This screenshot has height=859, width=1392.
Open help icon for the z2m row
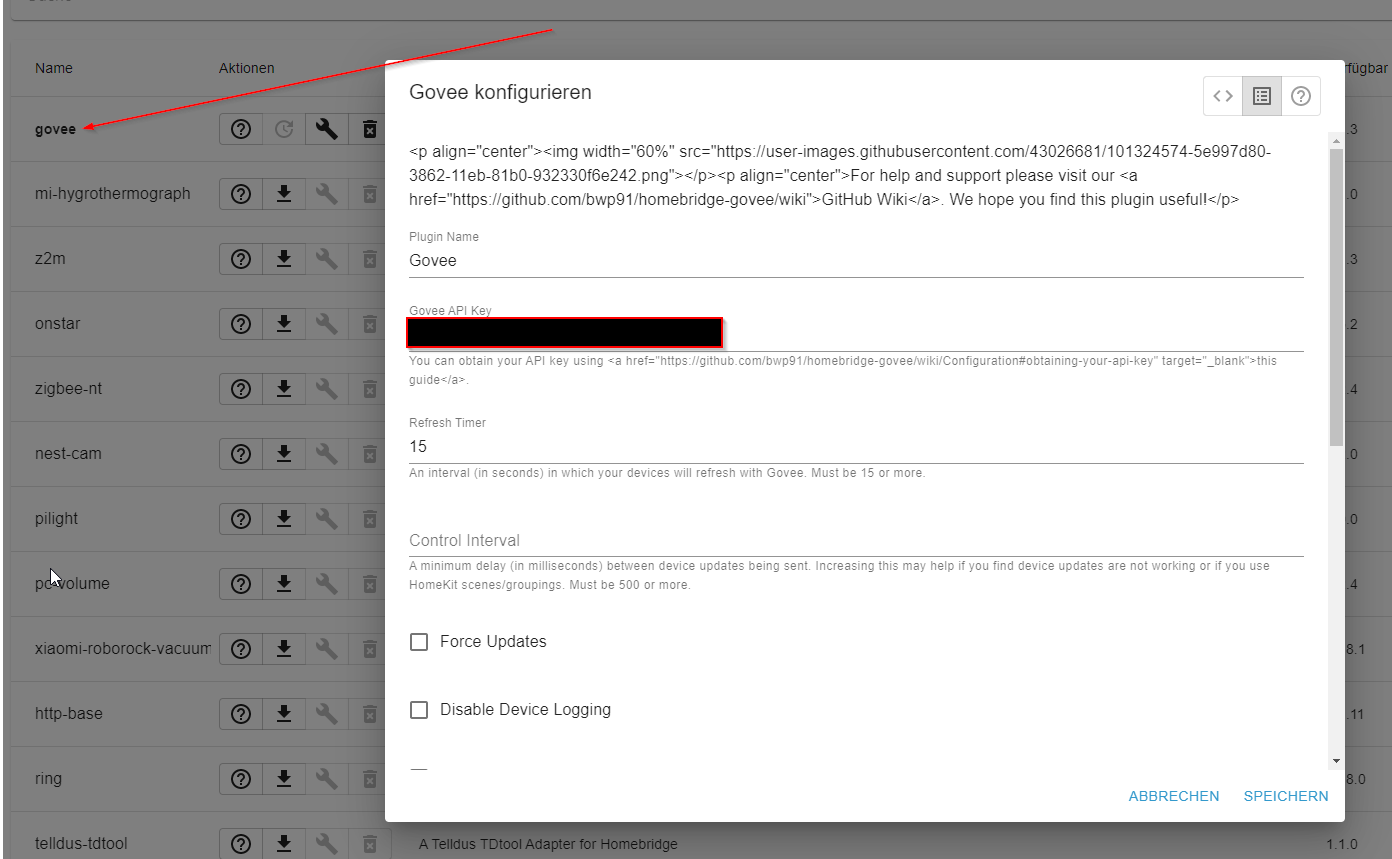241,259
